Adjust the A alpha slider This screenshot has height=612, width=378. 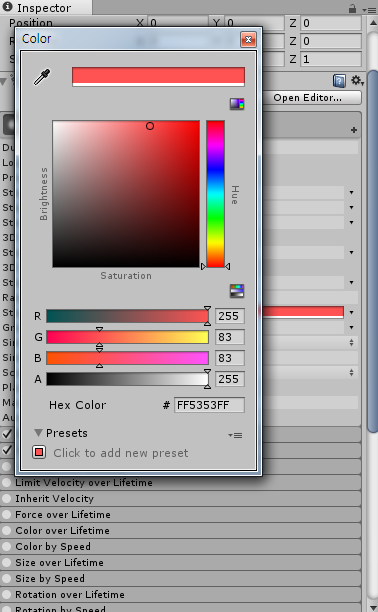point(127,379)
